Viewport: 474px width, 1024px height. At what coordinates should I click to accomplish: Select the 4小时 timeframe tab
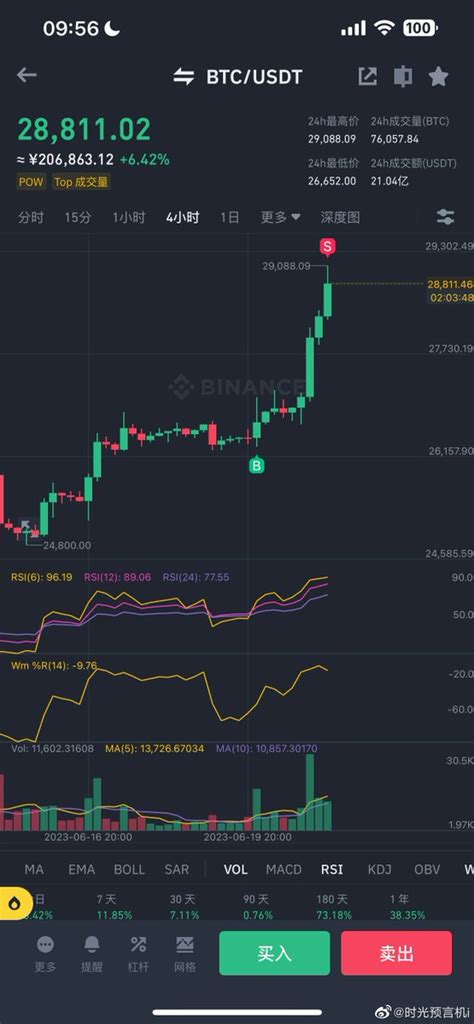coord(183,217)
